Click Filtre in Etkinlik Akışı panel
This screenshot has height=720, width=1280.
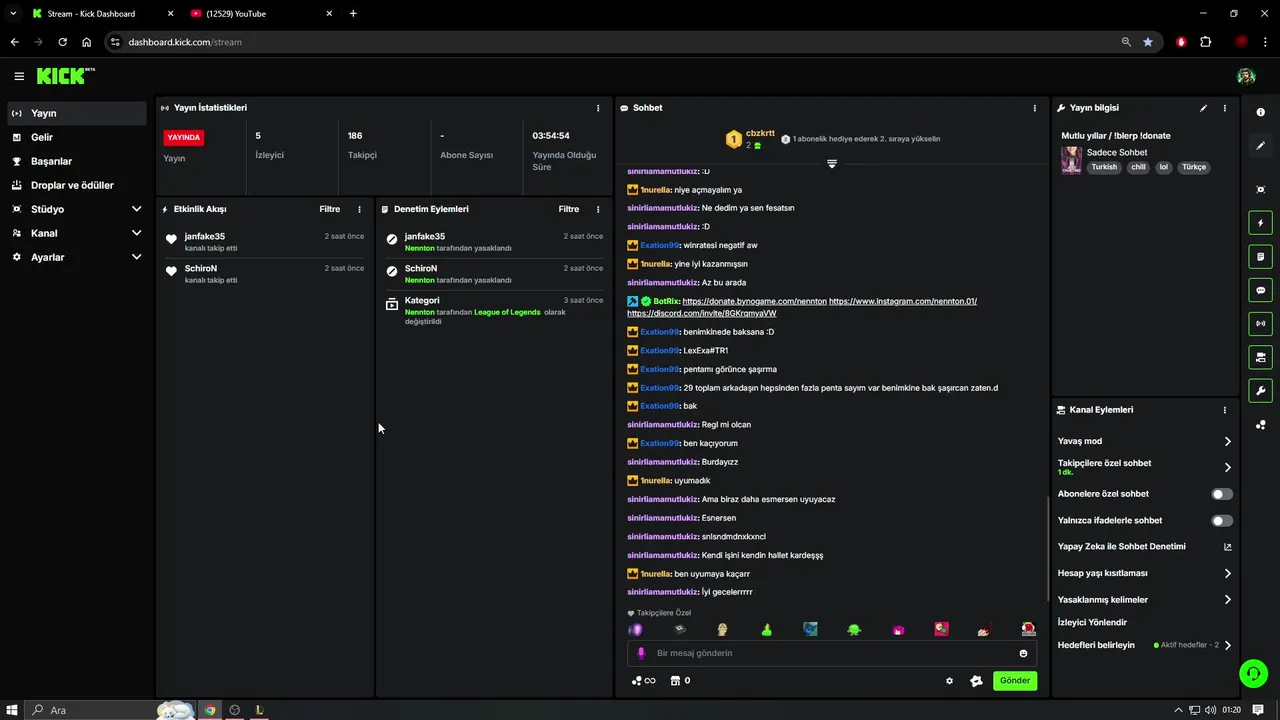pos(329,209)
